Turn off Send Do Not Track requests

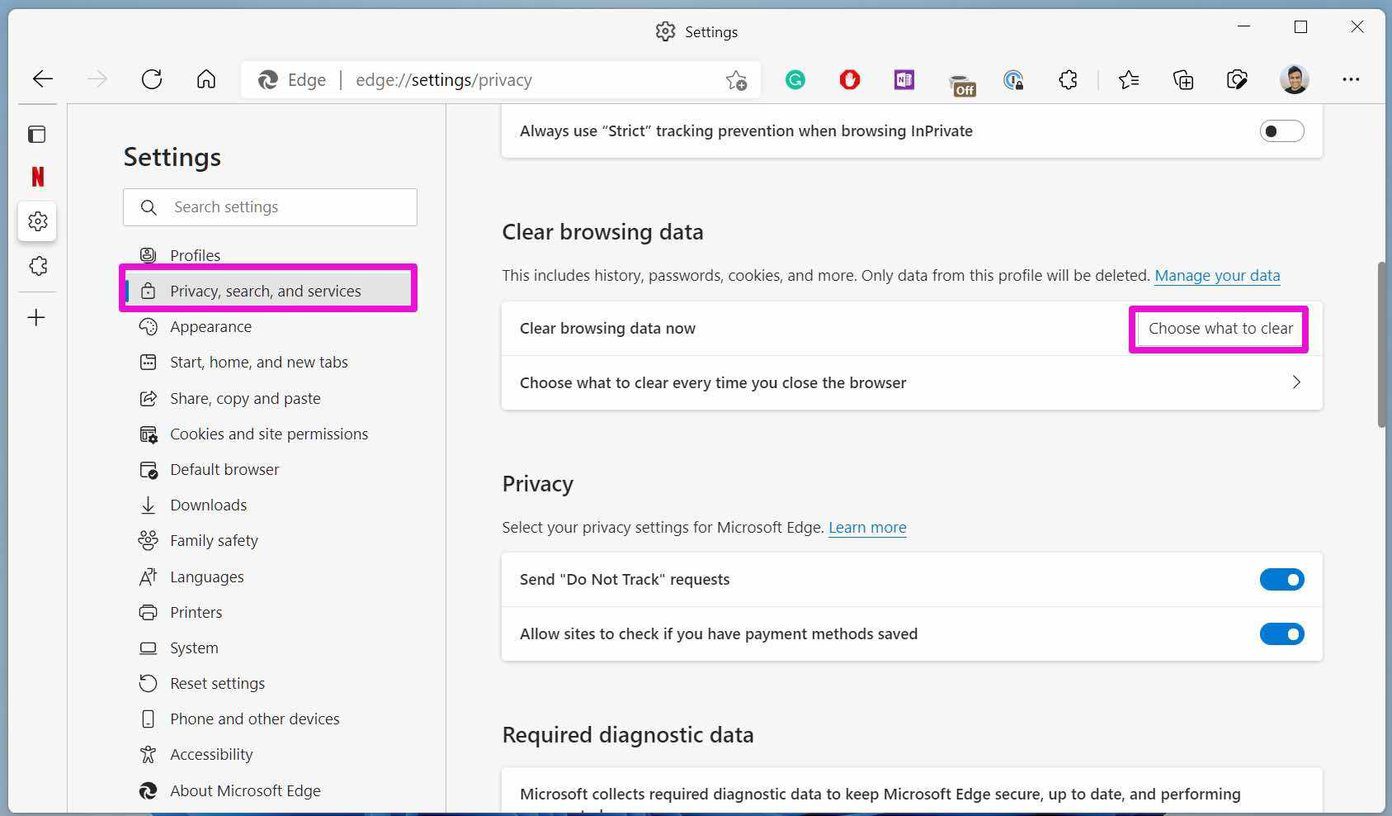click(1282, 580)
